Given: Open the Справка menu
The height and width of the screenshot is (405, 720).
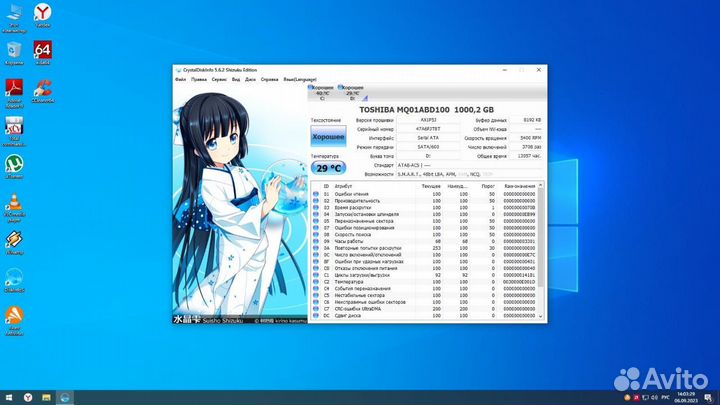Looking at the screenshot, I should (270, 79).
